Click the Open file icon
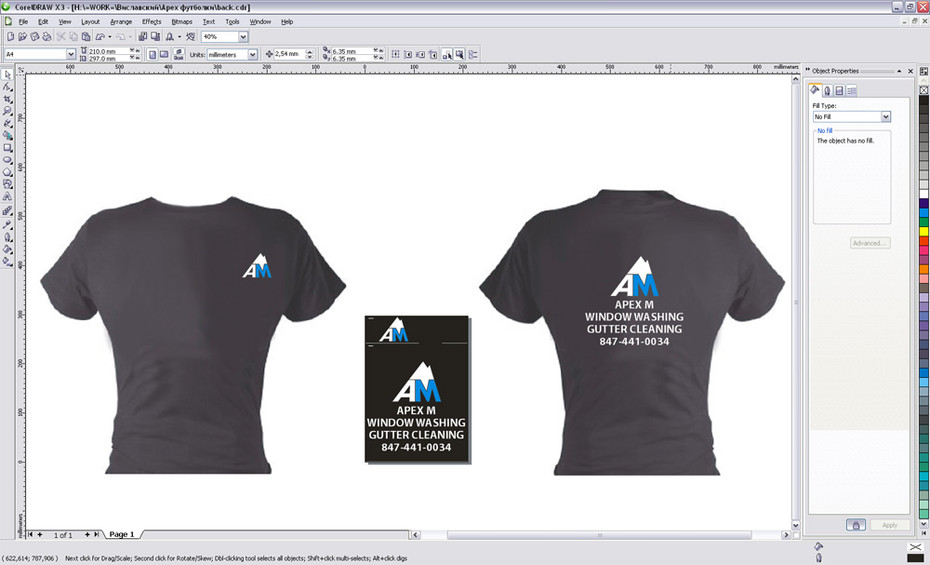 pos(22,37)
